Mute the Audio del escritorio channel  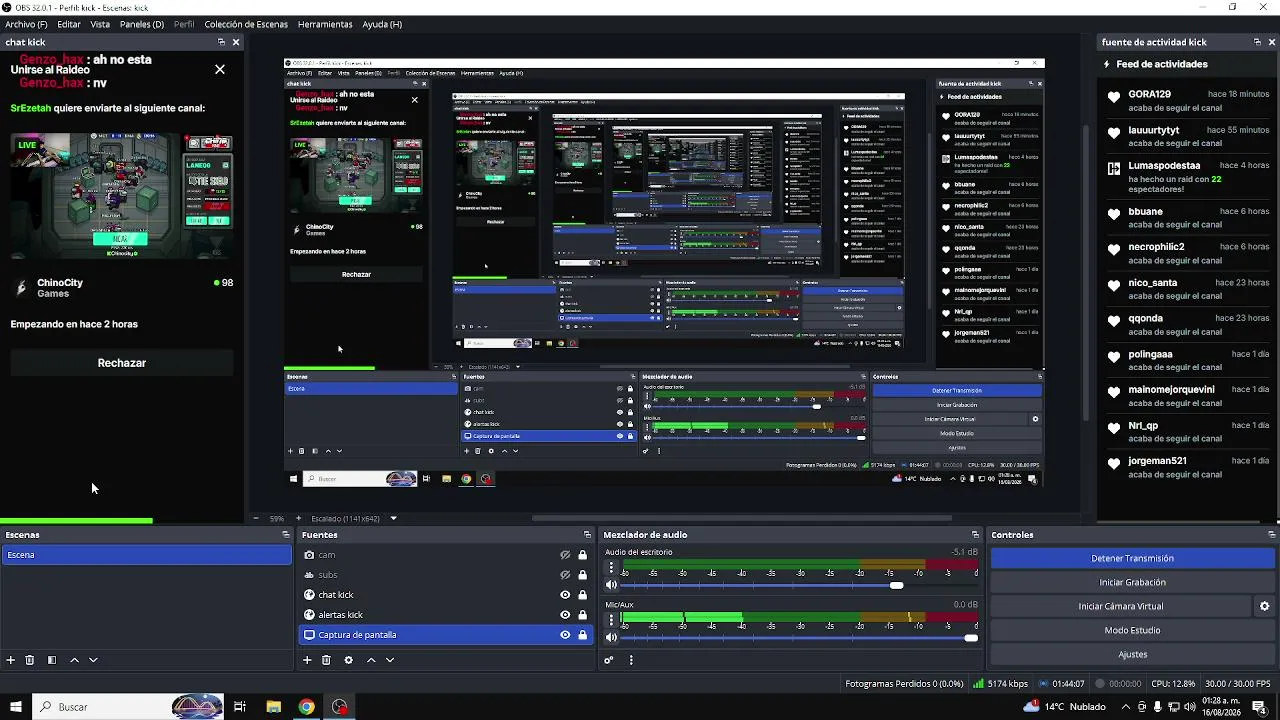click(x=611, y=585)
